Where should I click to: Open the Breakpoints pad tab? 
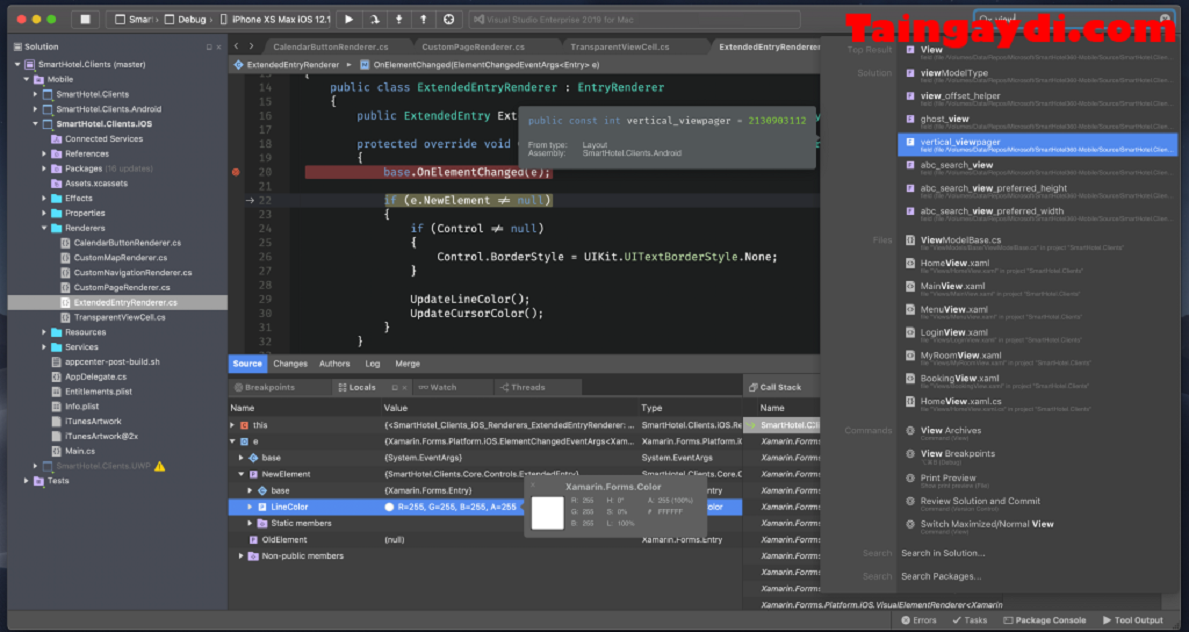pyautogui.click(x=265, y=387)
